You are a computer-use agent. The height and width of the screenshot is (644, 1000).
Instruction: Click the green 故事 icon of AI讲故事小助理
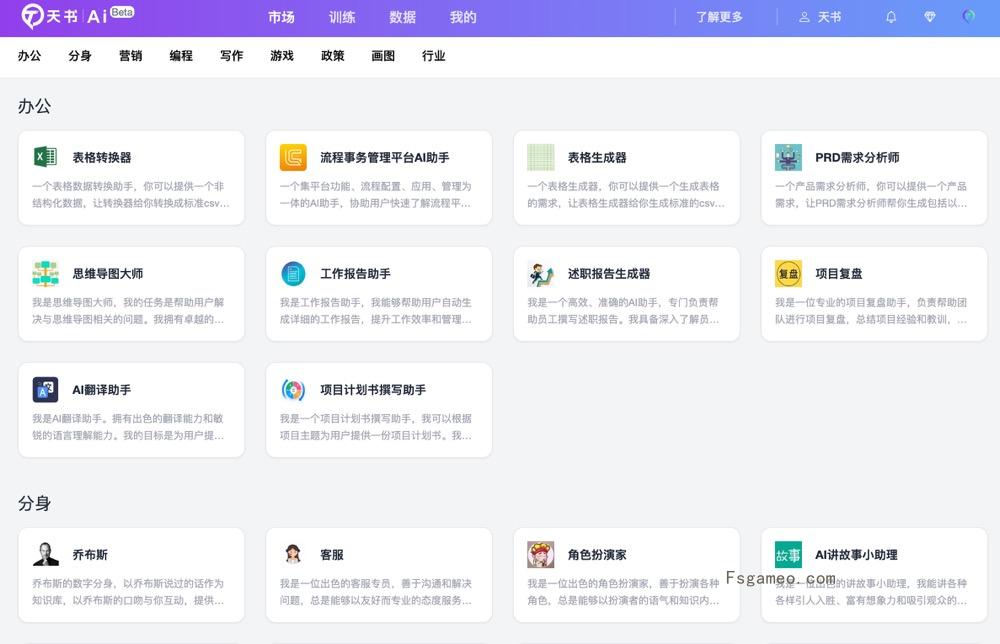coord(788,555)
